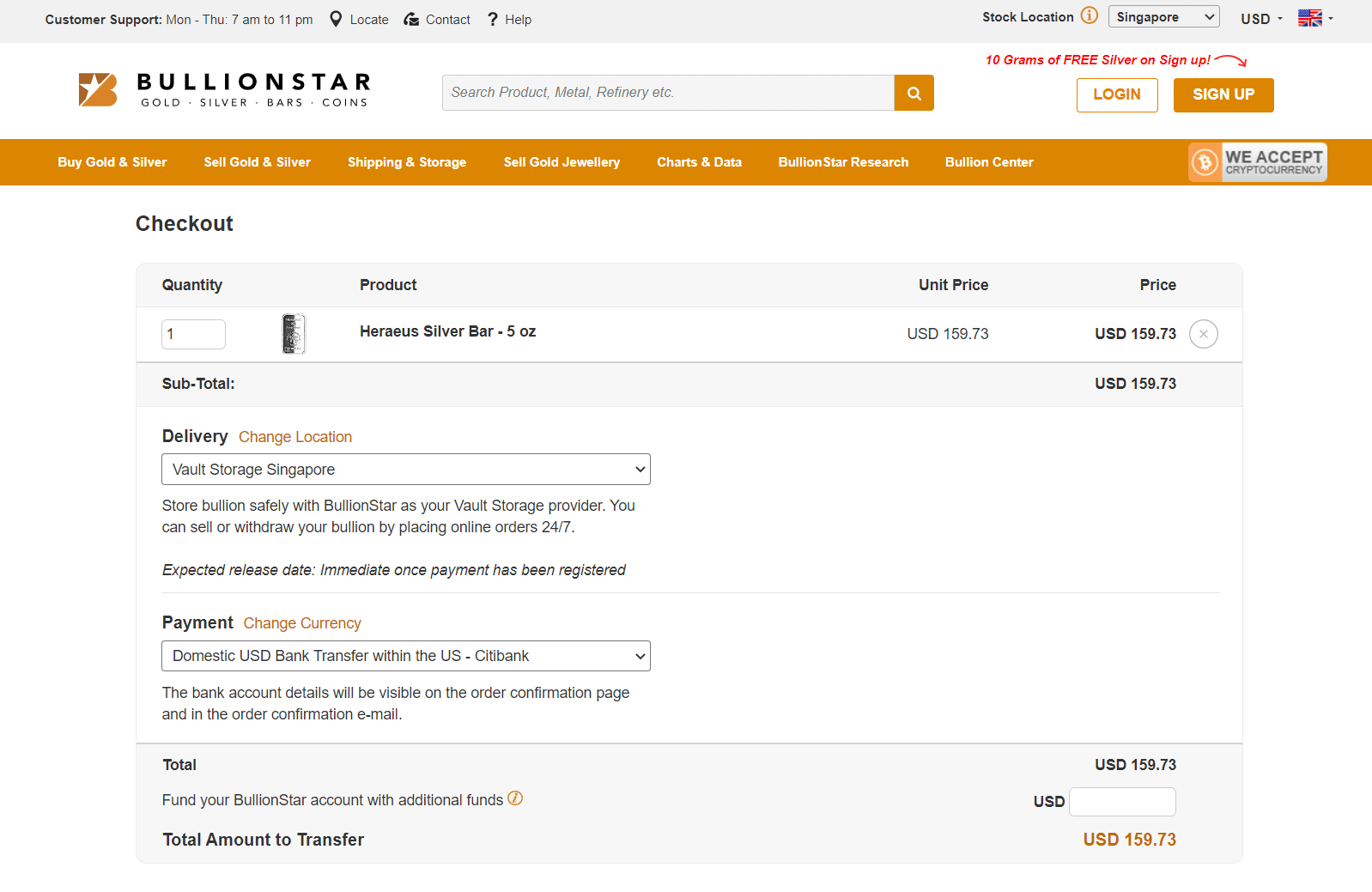Screen dimensions: 1372x892
Task: Click the Locate pin icon
Action: [336, 19]
